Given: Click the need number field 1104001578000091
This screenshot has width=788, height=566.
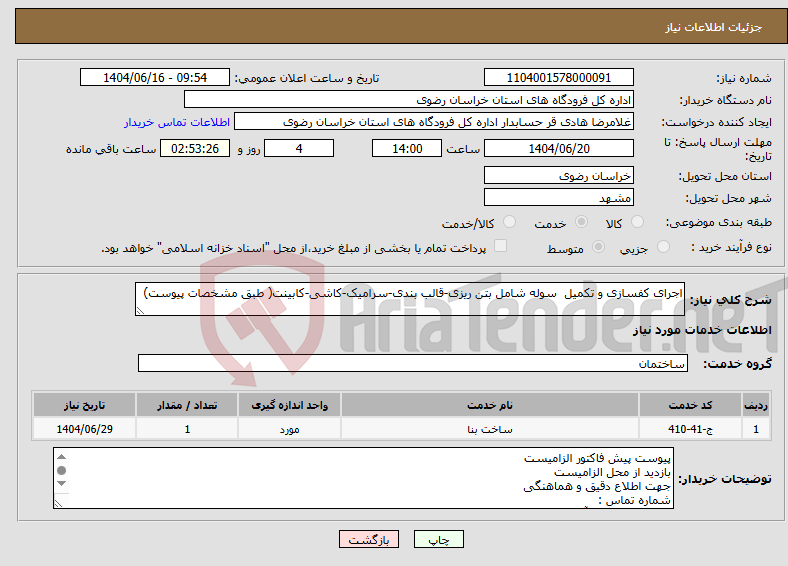Looking at the screenshot, I should pyautogui.click(x=559, y=77).
